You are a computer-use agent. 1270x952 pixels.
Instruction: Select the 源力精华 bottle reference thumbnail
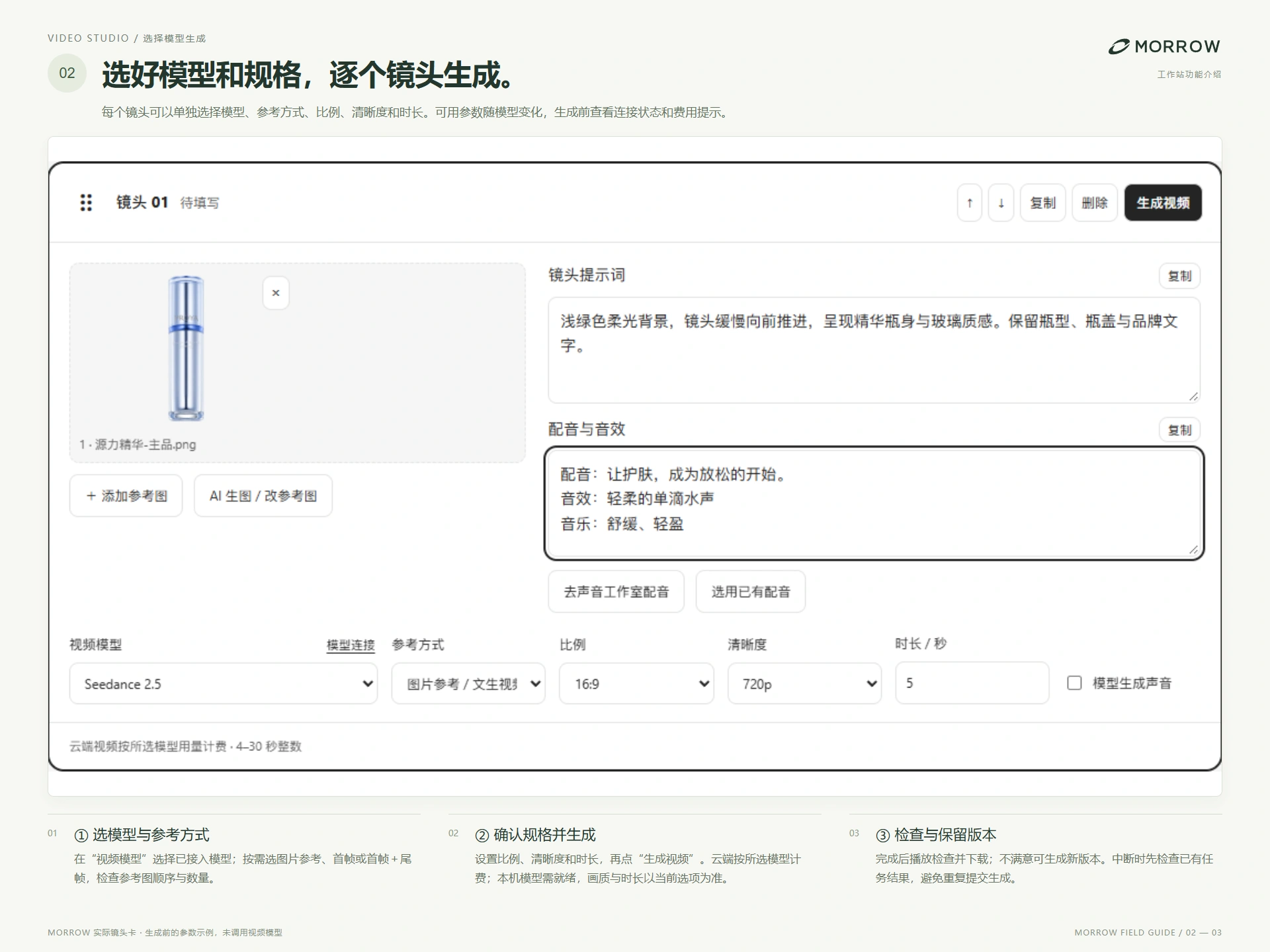186,348
